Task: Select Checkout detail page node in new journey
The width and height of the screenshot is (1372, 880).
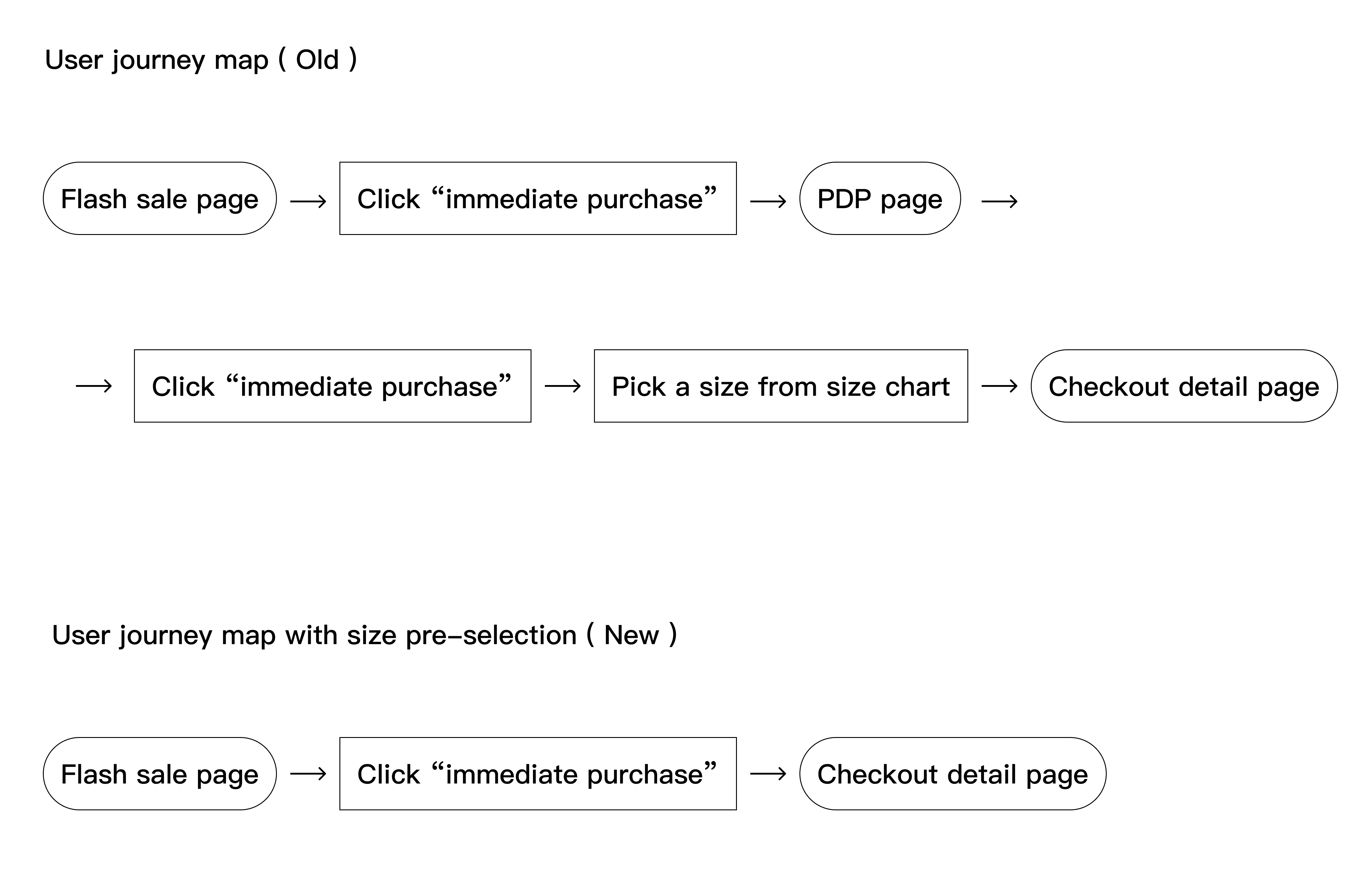Action: (952, 774)
